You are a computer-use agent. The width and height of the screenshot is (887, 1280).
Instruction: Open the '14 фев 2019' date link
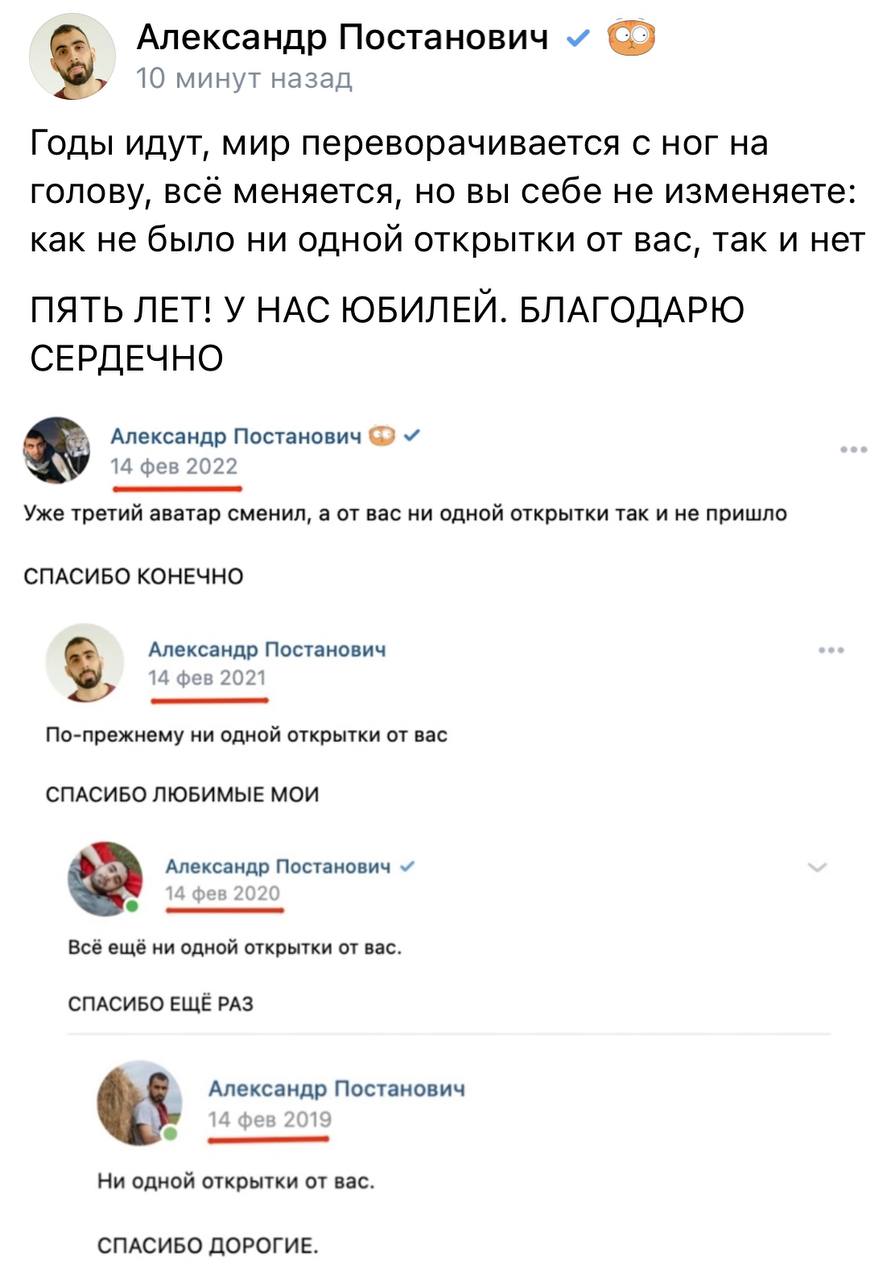(269, 1120)
